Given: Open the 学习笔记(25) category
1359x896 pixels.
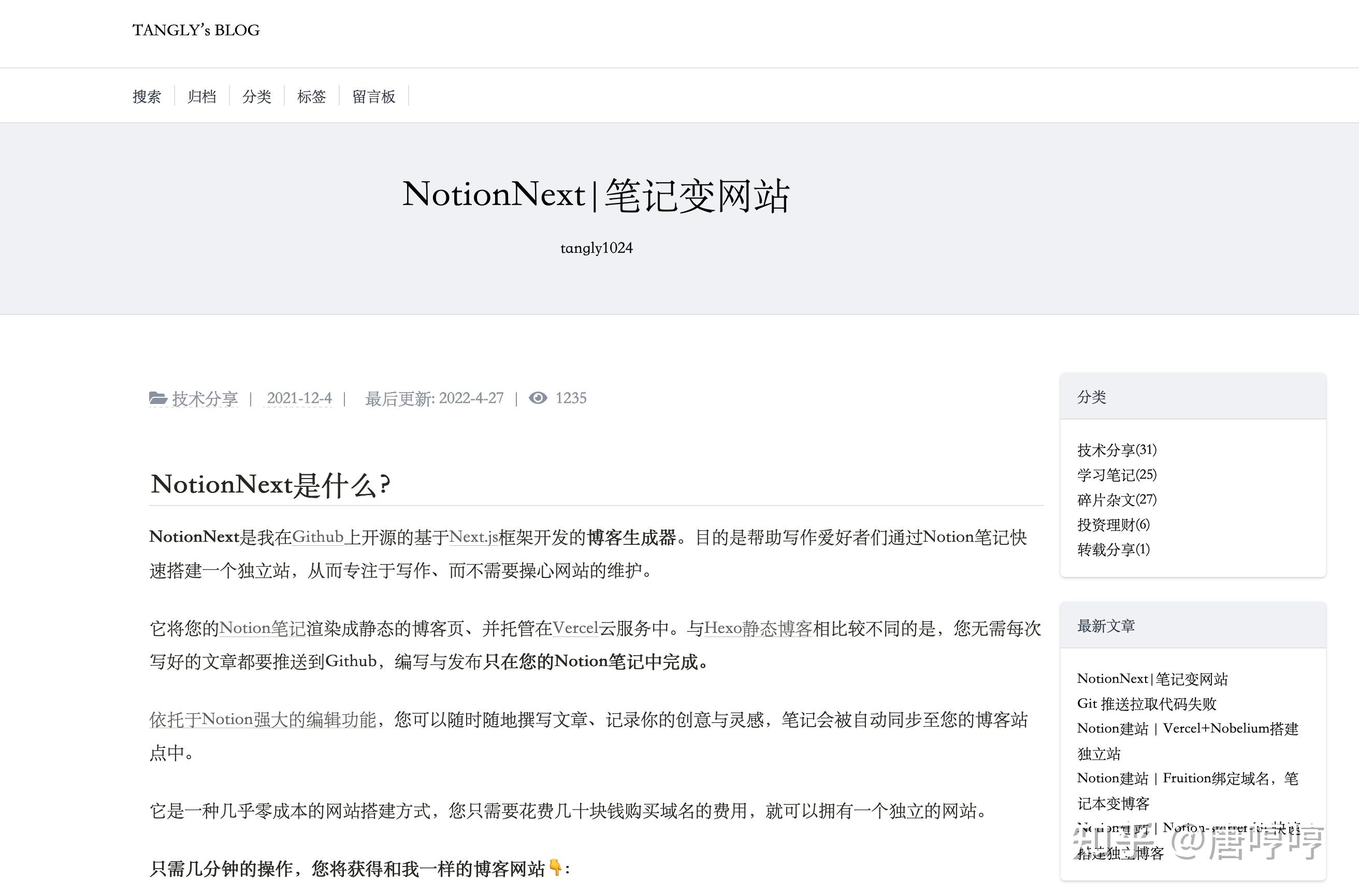Looking at the screenshot, I should [x=1115, y=475].
